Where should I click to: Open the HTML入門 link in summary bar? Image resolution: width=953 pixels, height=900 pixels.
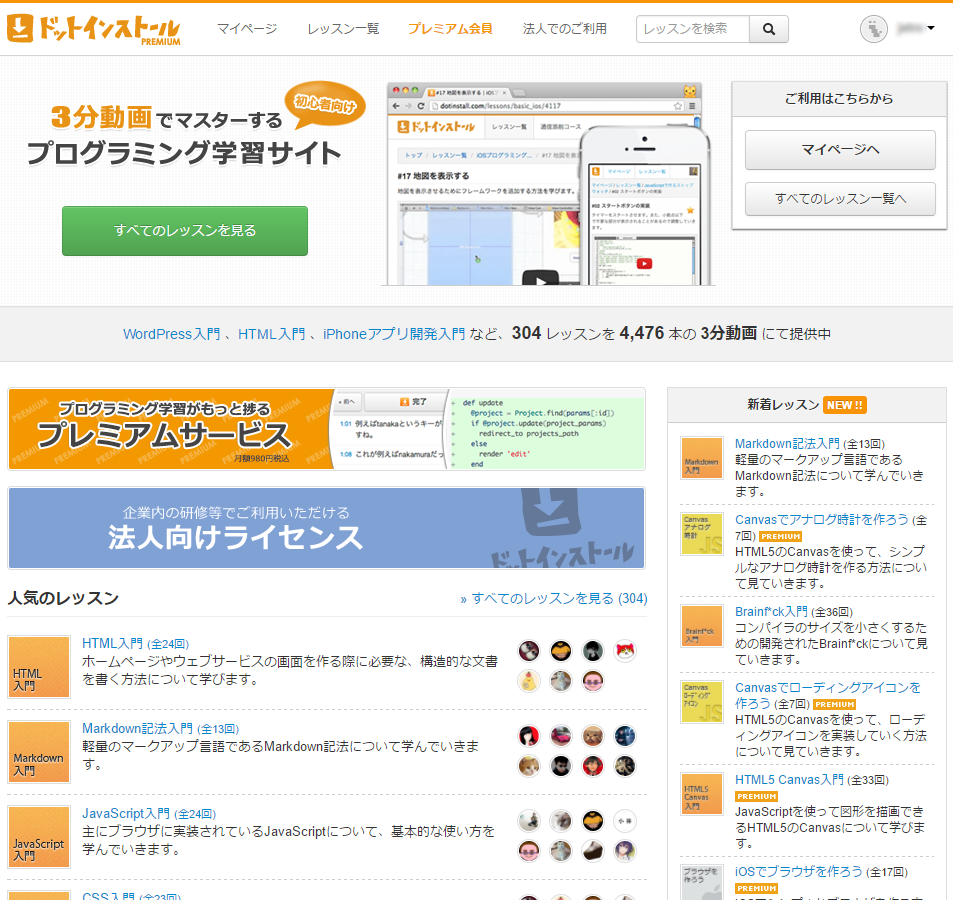click(272, 334)
